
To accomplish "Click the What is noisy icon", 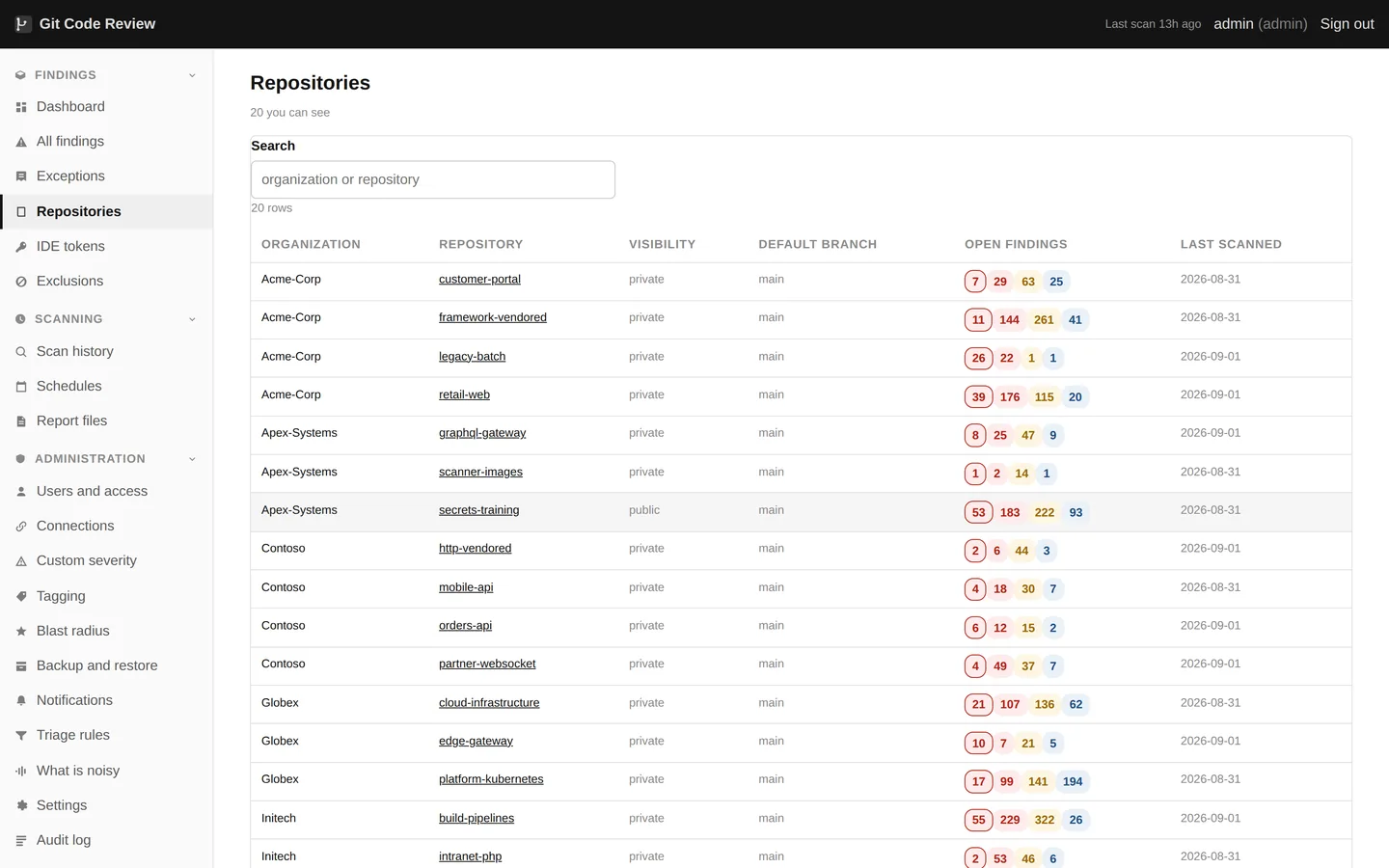I will pyautogui.click(x=21, y=772).
